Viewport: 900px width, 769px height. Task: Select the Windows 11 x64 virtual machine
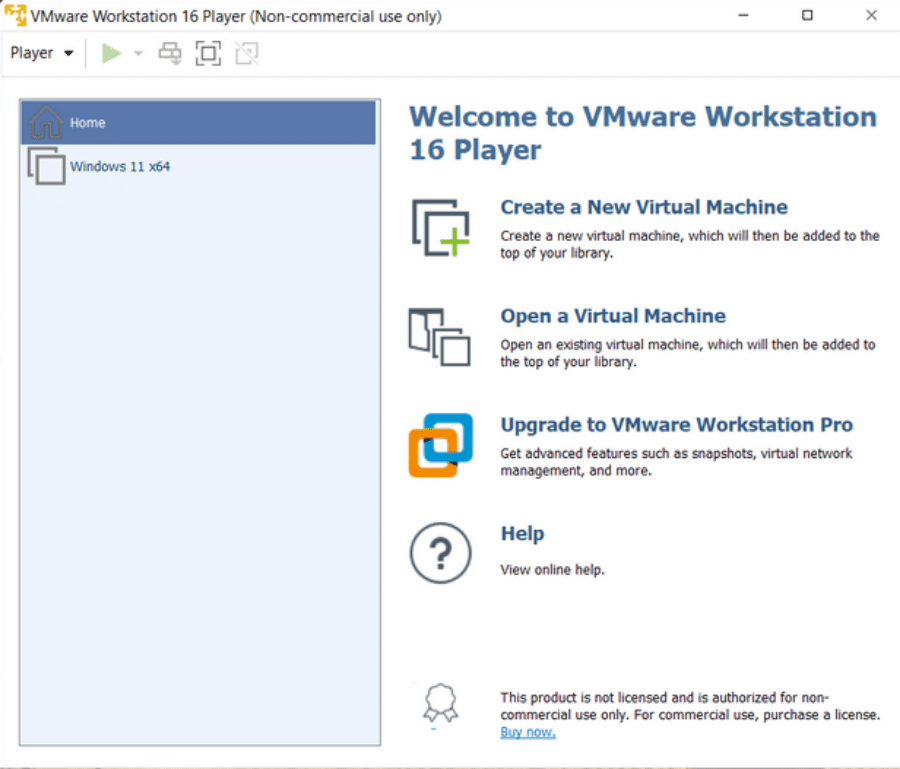120,166
